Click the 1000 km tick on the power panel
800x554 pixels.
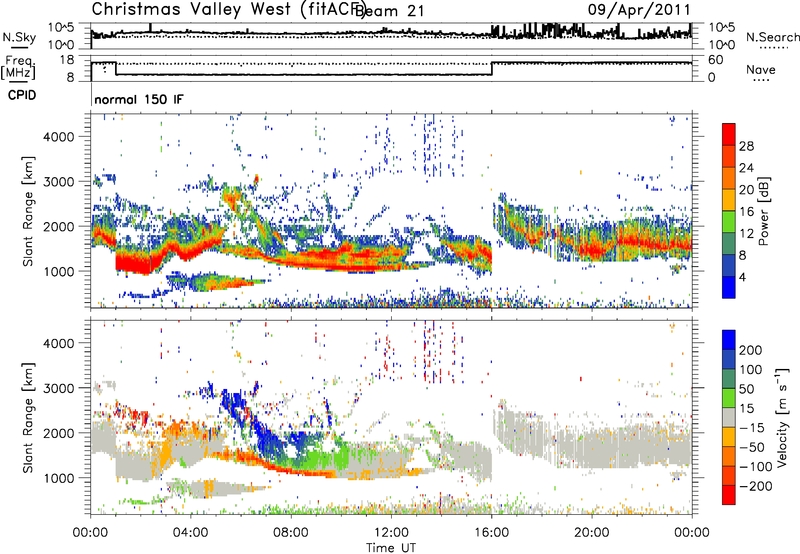(58, 271)
